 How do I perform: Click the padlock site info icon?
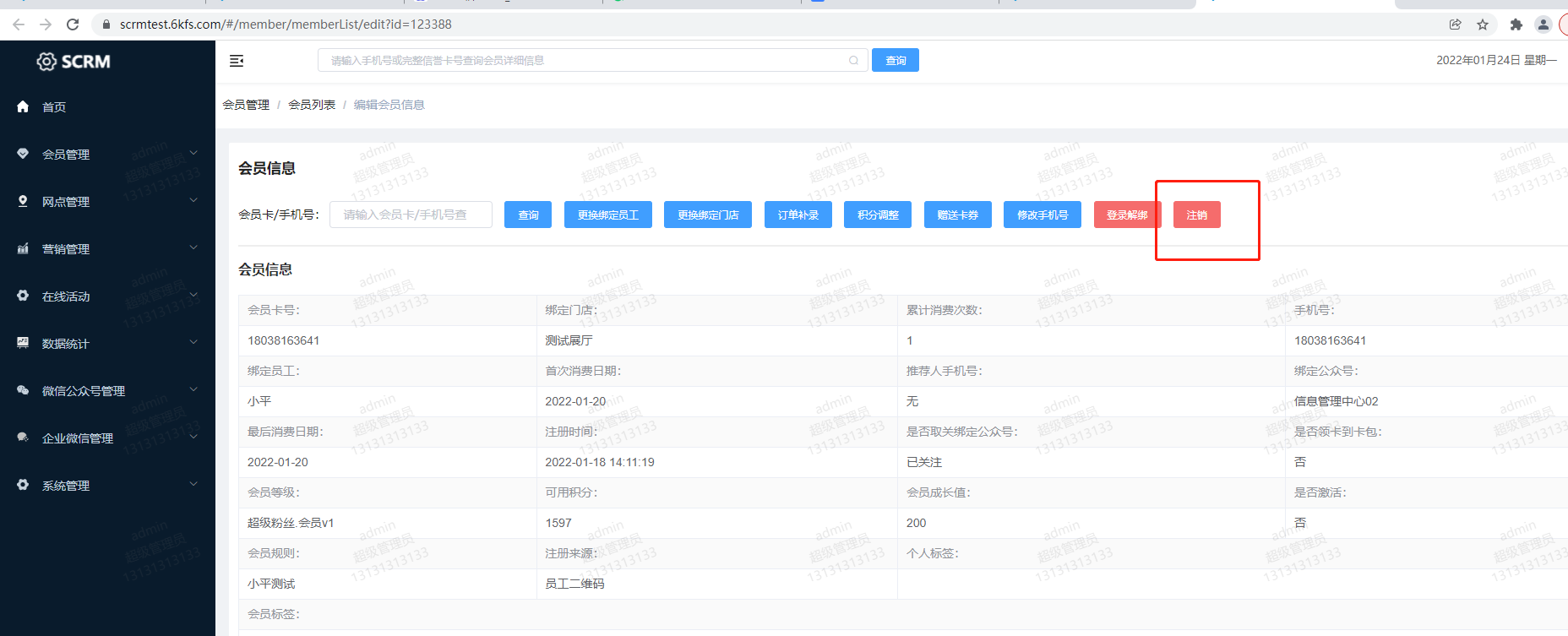[x=106, y=24]
